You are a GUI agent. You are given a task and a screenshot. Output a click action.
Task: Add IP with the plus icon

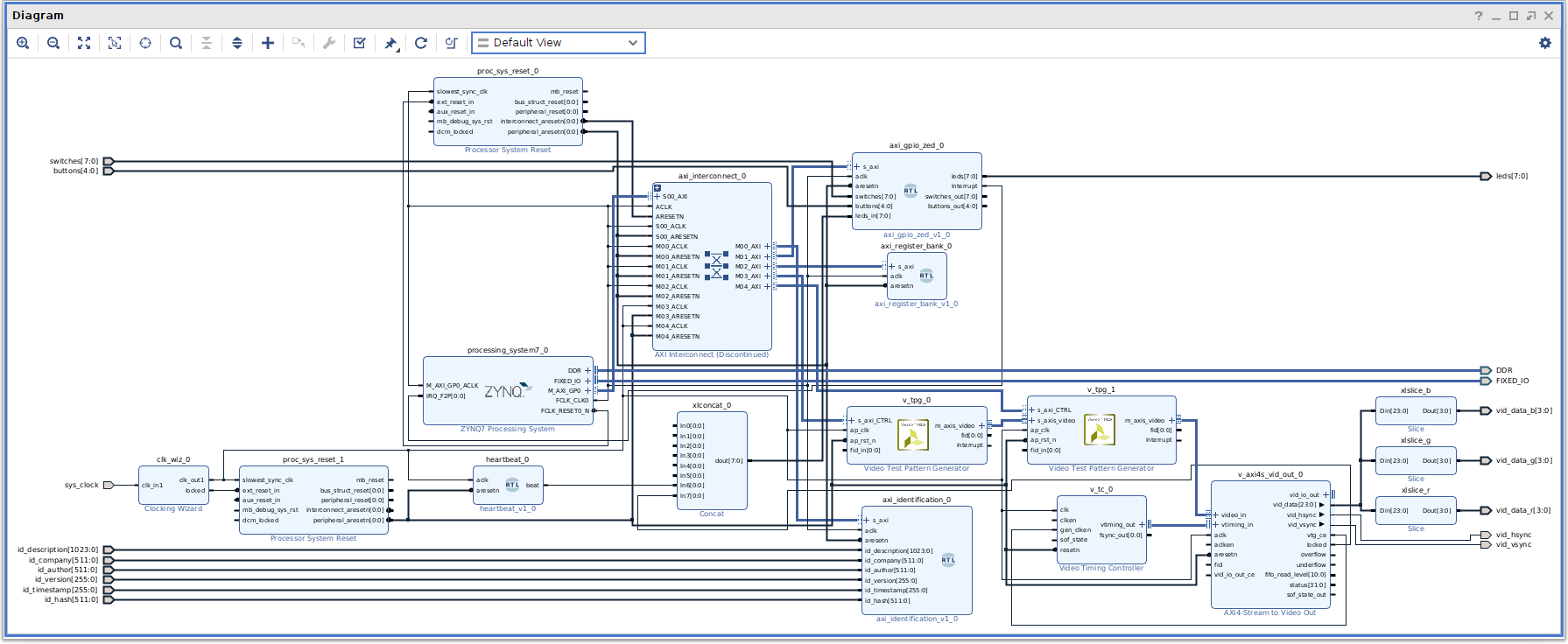click(x=268, y=43)
